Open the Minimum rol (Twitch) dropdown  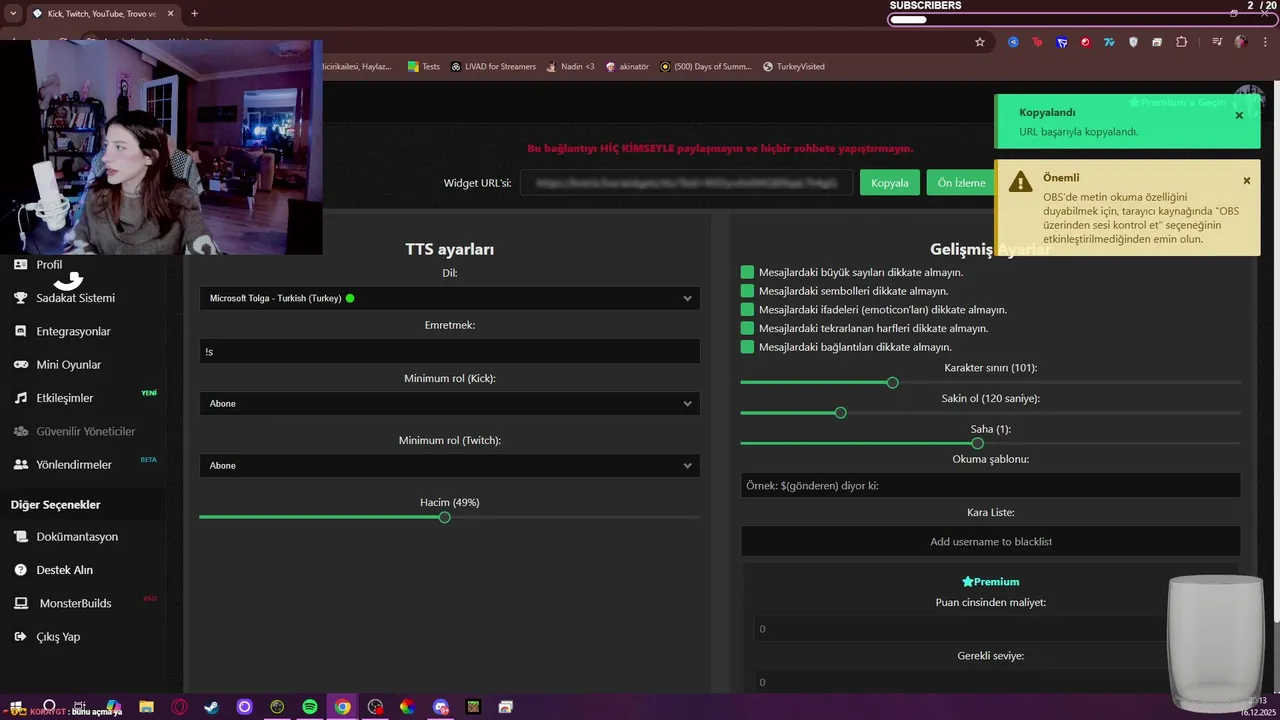pos(449,466)
